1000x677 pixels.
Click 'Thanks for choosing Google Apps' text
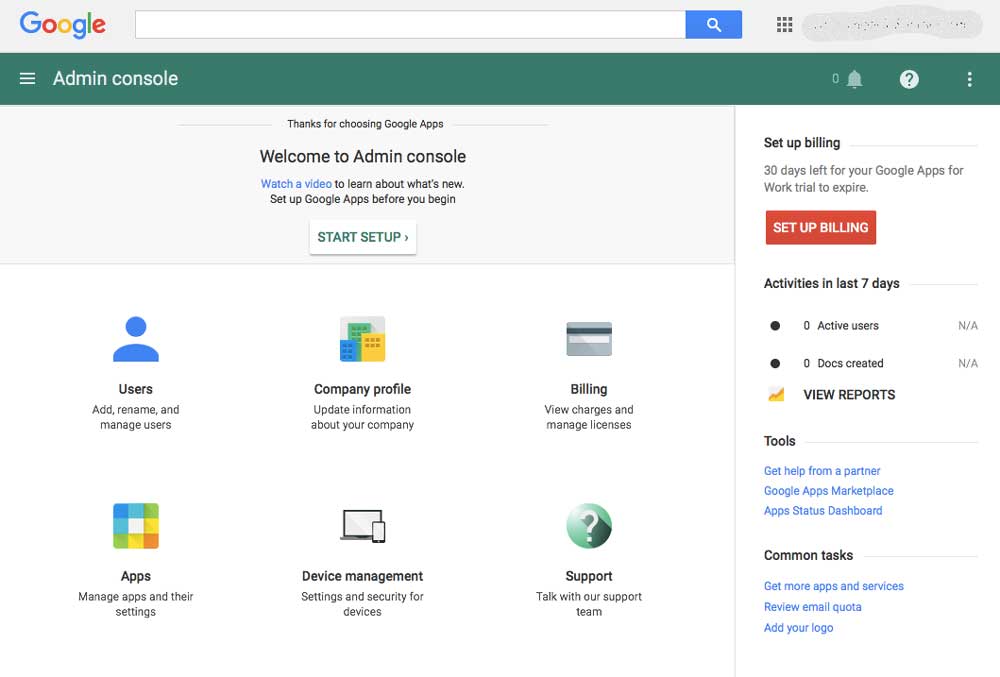point(365,124)
